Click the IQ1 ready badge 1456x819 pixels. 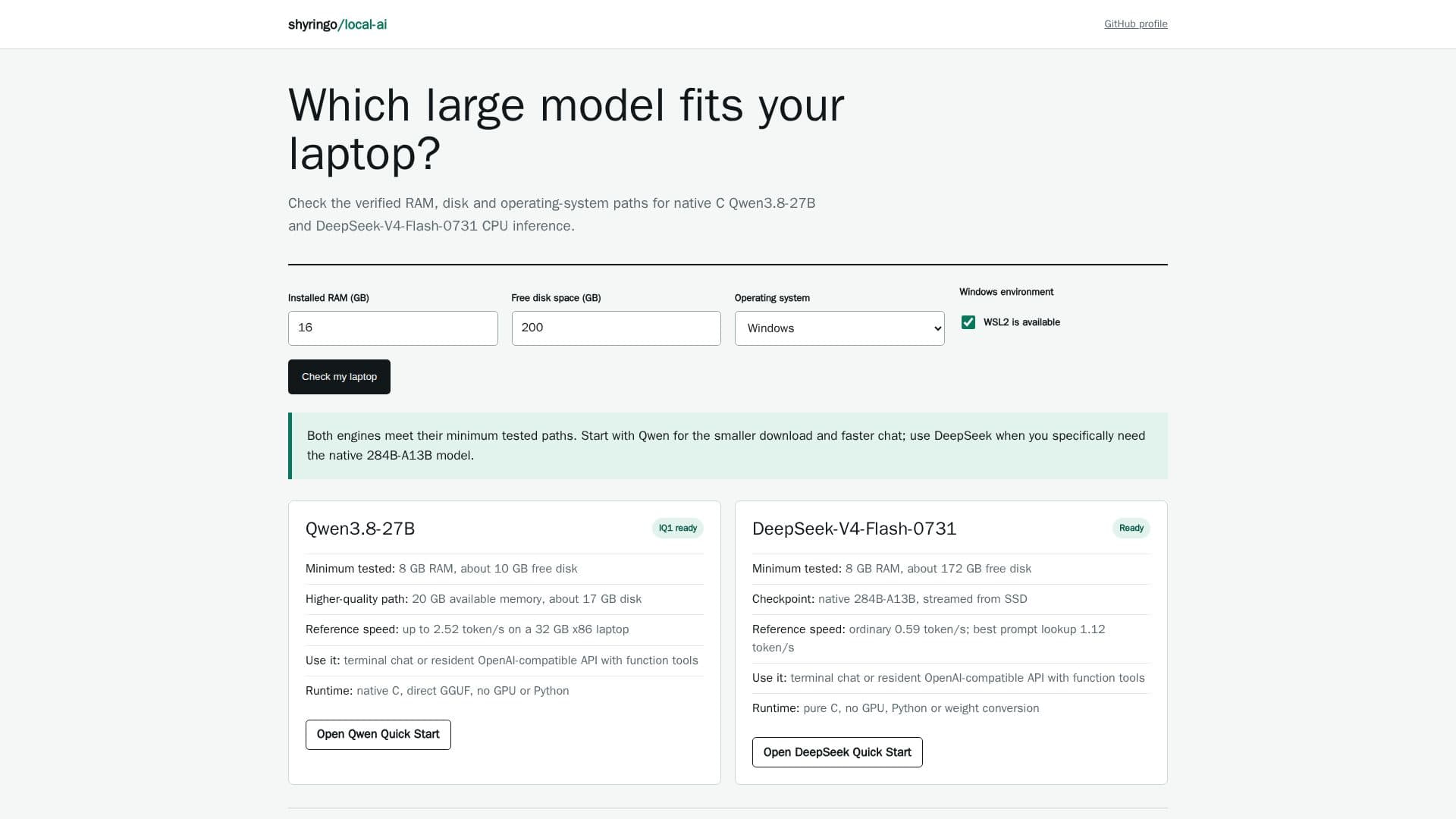tap(677, 529)
